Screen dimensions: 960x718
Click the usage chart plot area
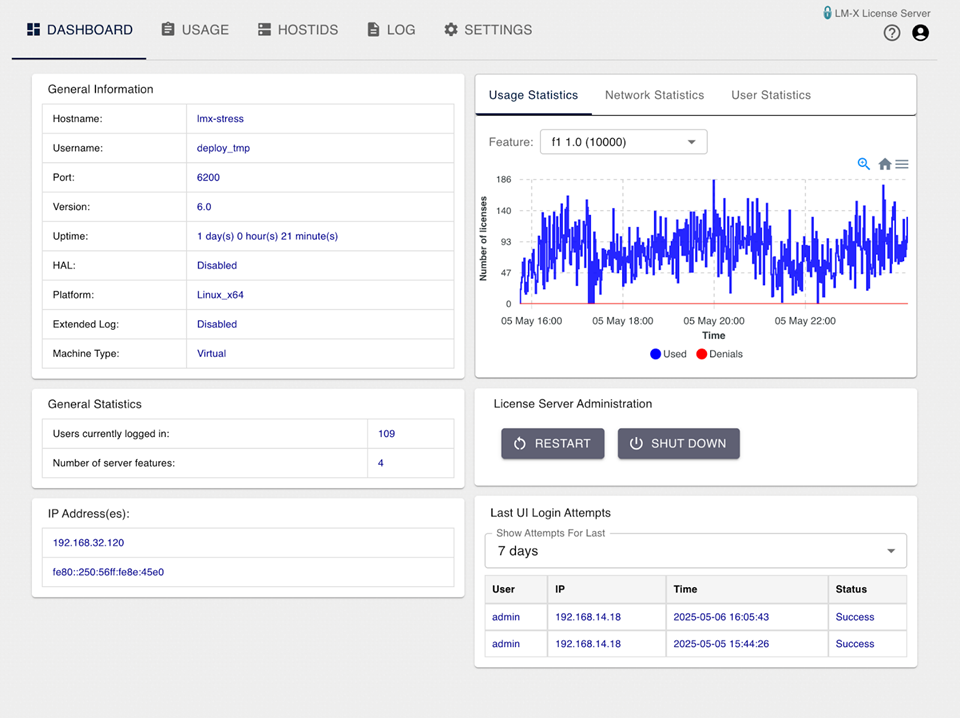click(x=714, y=242)
